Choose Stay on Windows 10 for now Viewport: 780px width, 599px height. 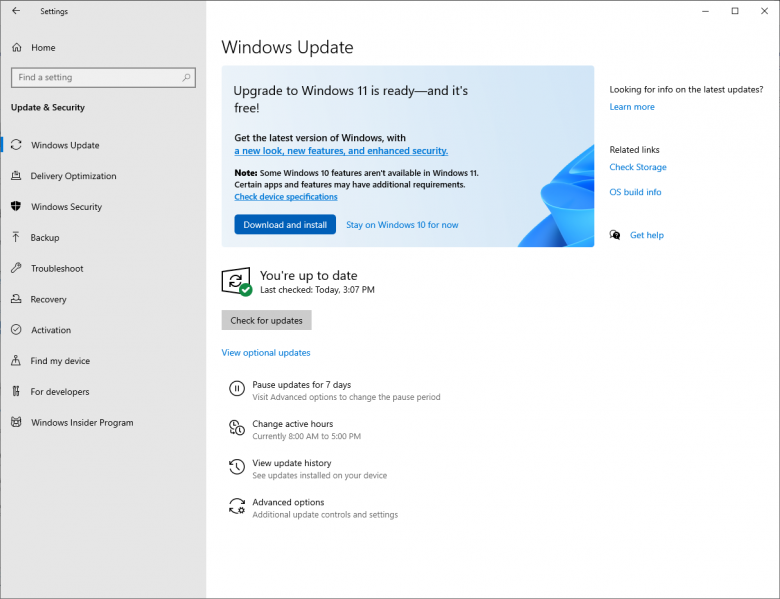click(402, 225)
